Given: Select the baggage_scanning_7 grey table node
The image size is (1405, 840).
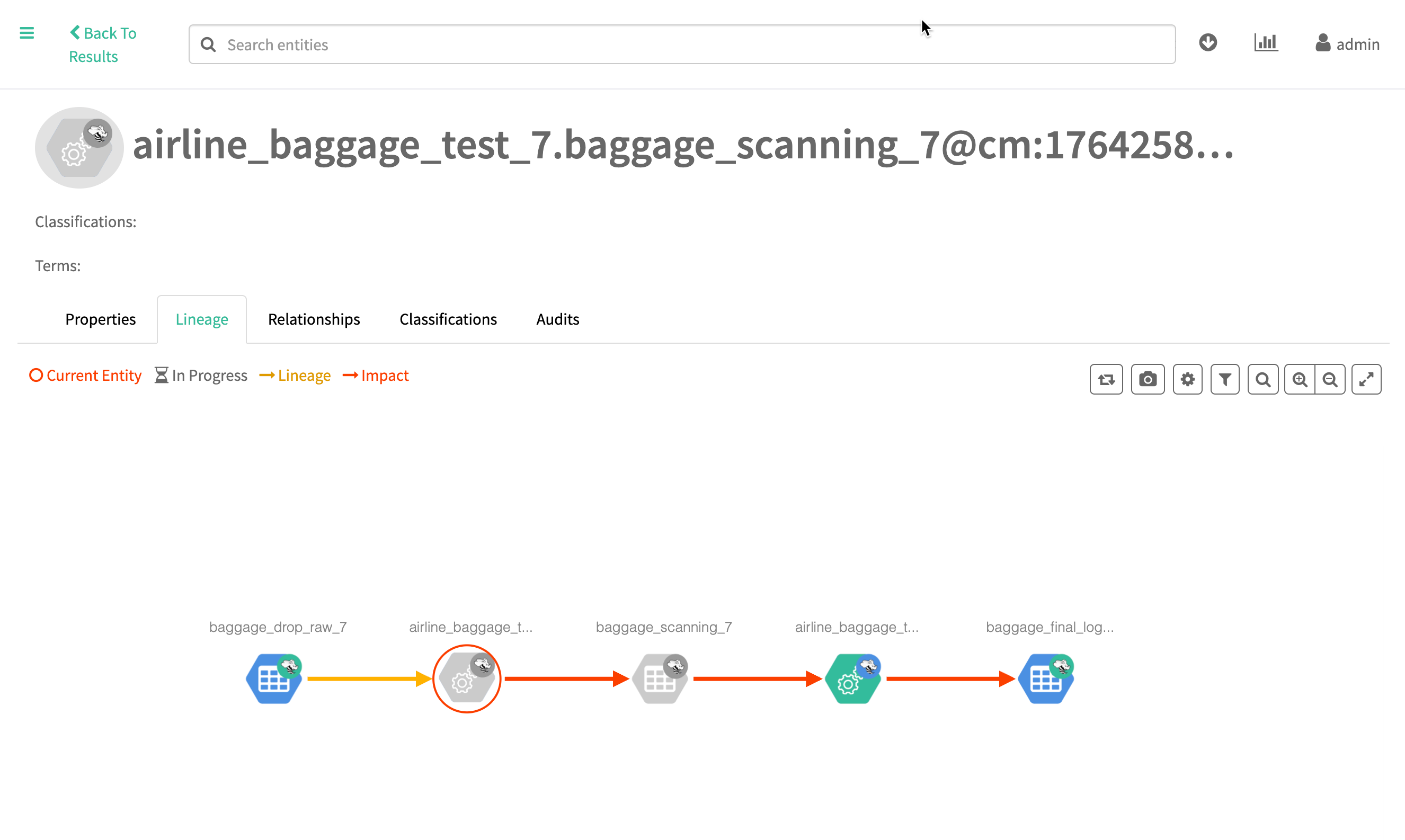Looking at the screenshot, I should point(660,678).
